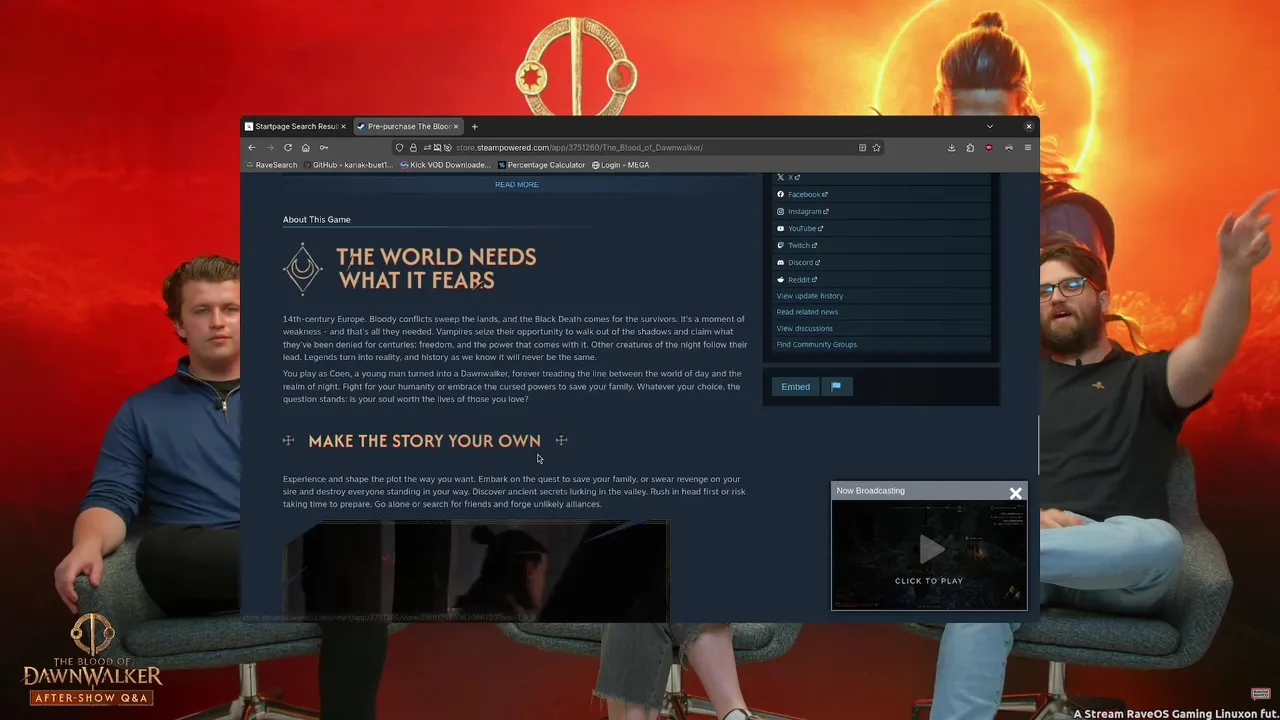Click Find Community Groups

pos(817,345)
